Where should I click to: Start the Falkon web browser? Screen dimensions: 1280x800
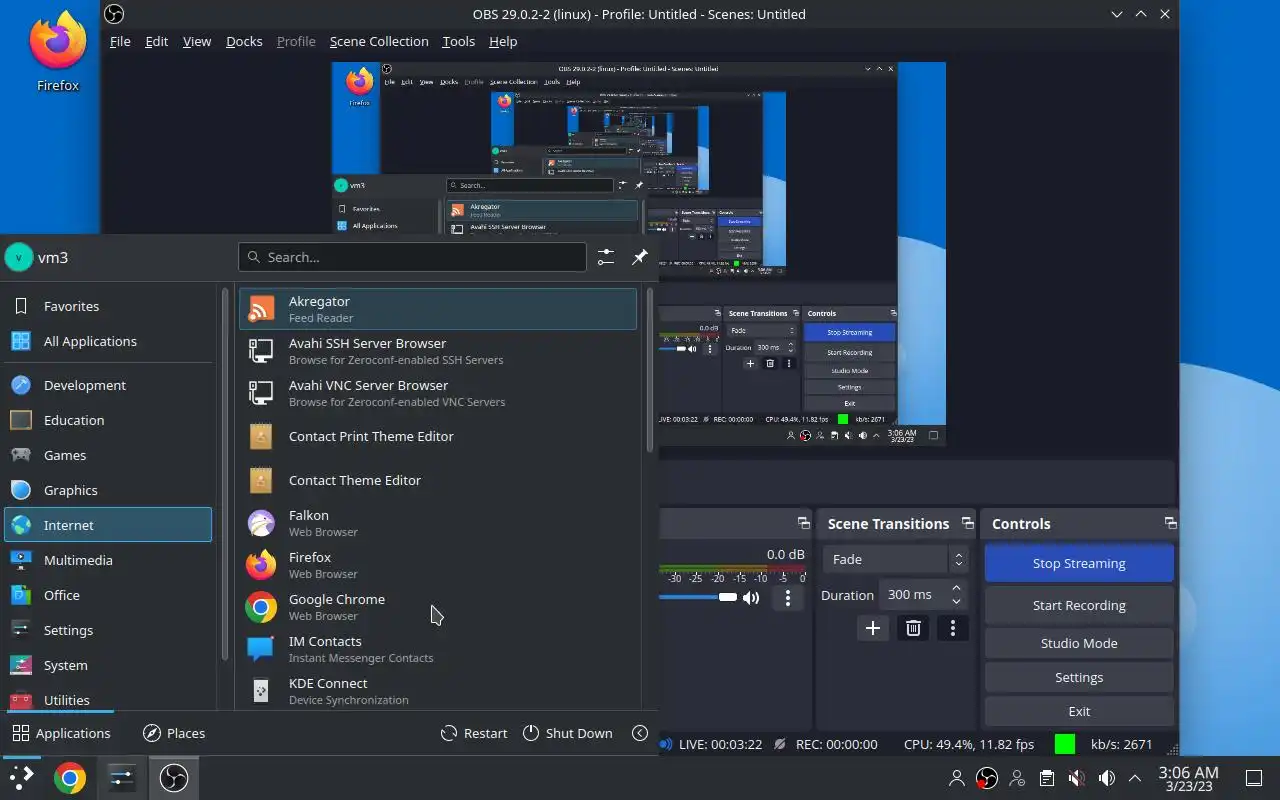point(438,523)
